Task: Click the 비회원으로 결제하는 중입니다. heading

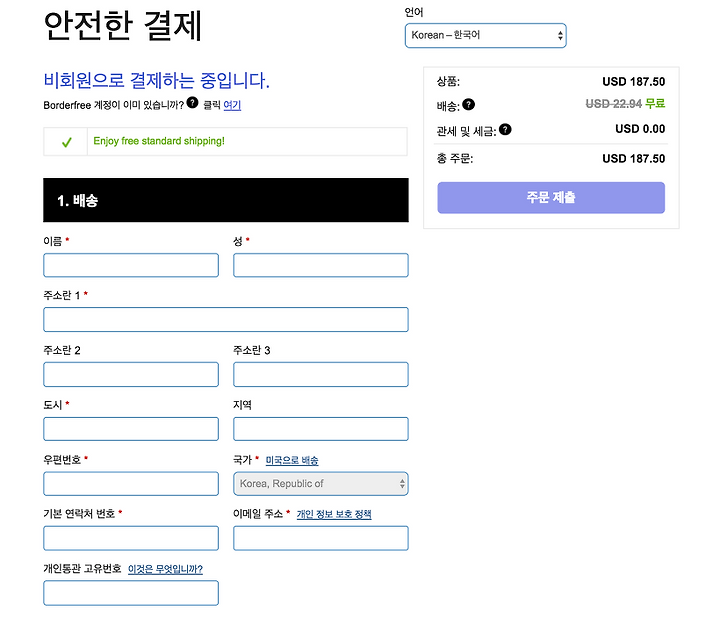Action: coord(157,80)
